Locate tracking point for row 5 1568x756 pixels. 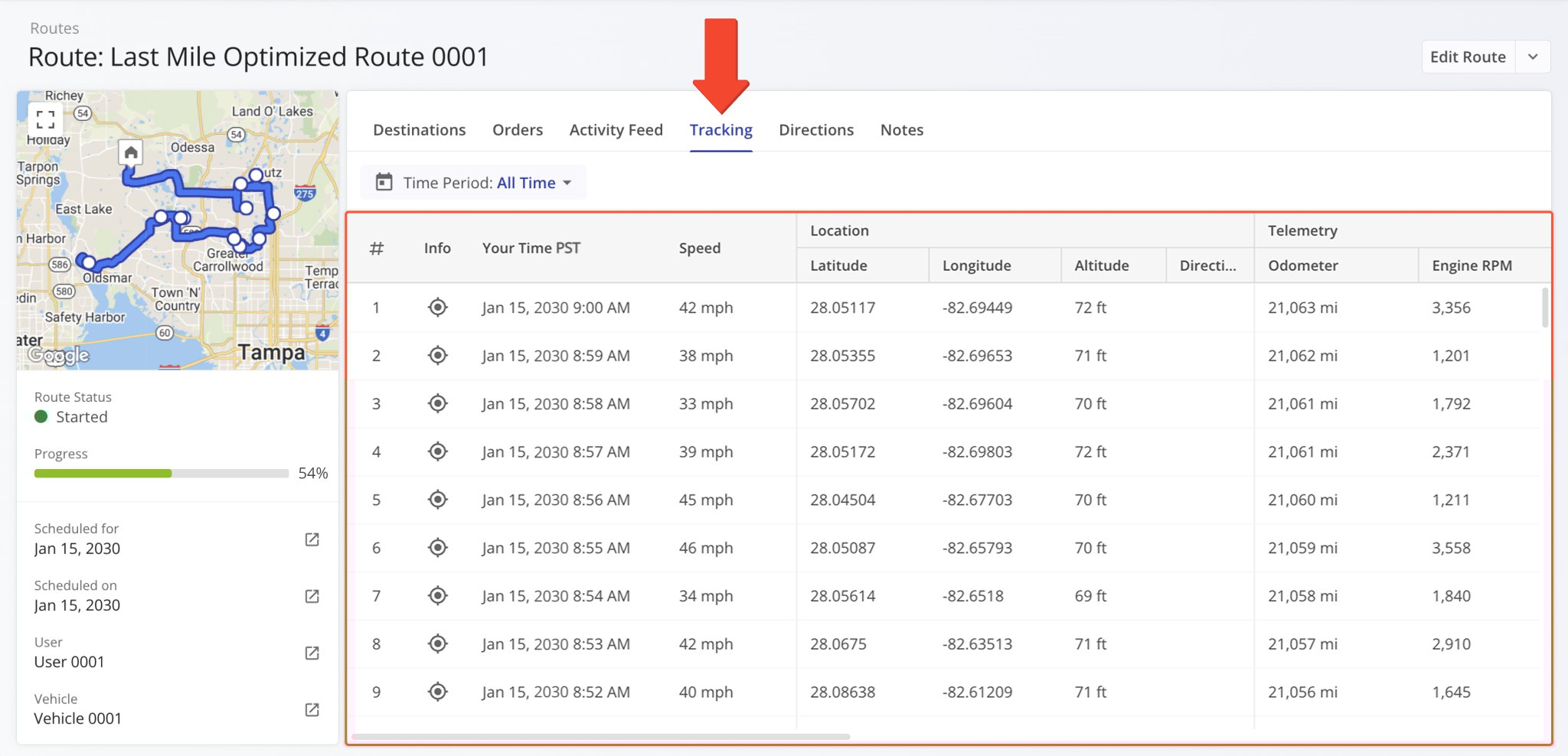click(x=437, y=500)
